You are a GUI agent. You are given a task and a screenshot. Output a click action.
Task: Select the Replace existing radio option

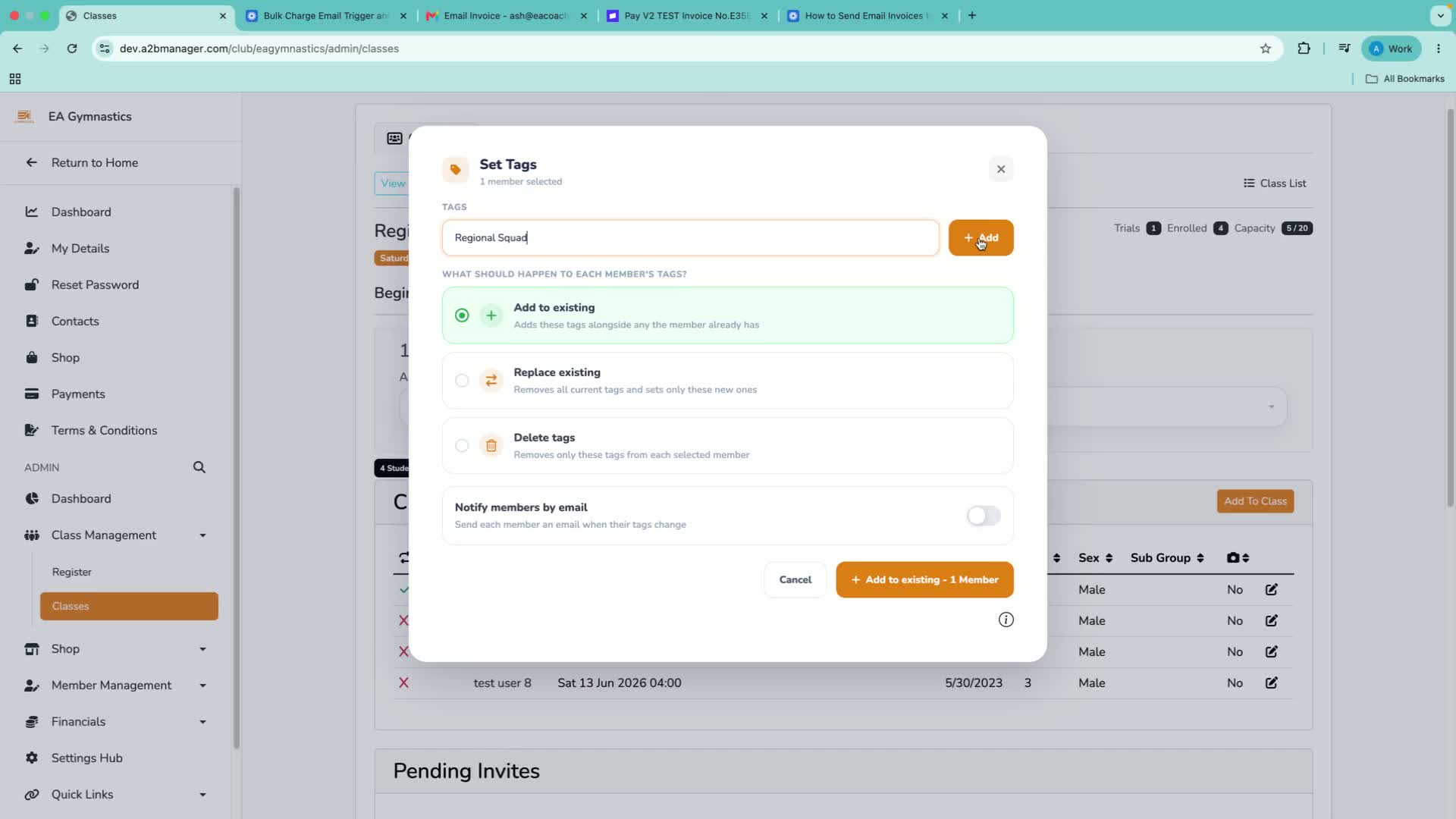point(462,381)
